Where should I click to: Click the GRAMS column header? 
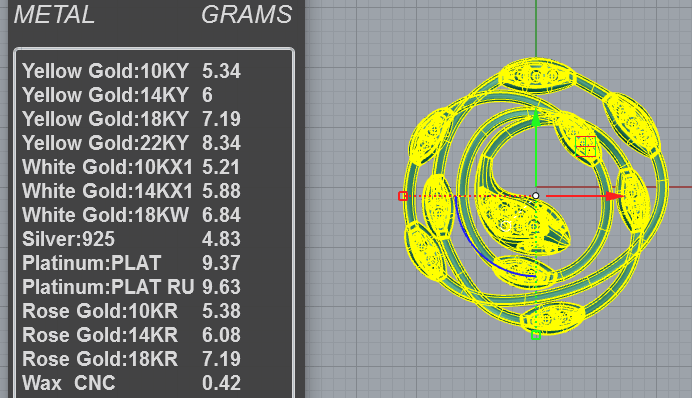pos(247,15)
